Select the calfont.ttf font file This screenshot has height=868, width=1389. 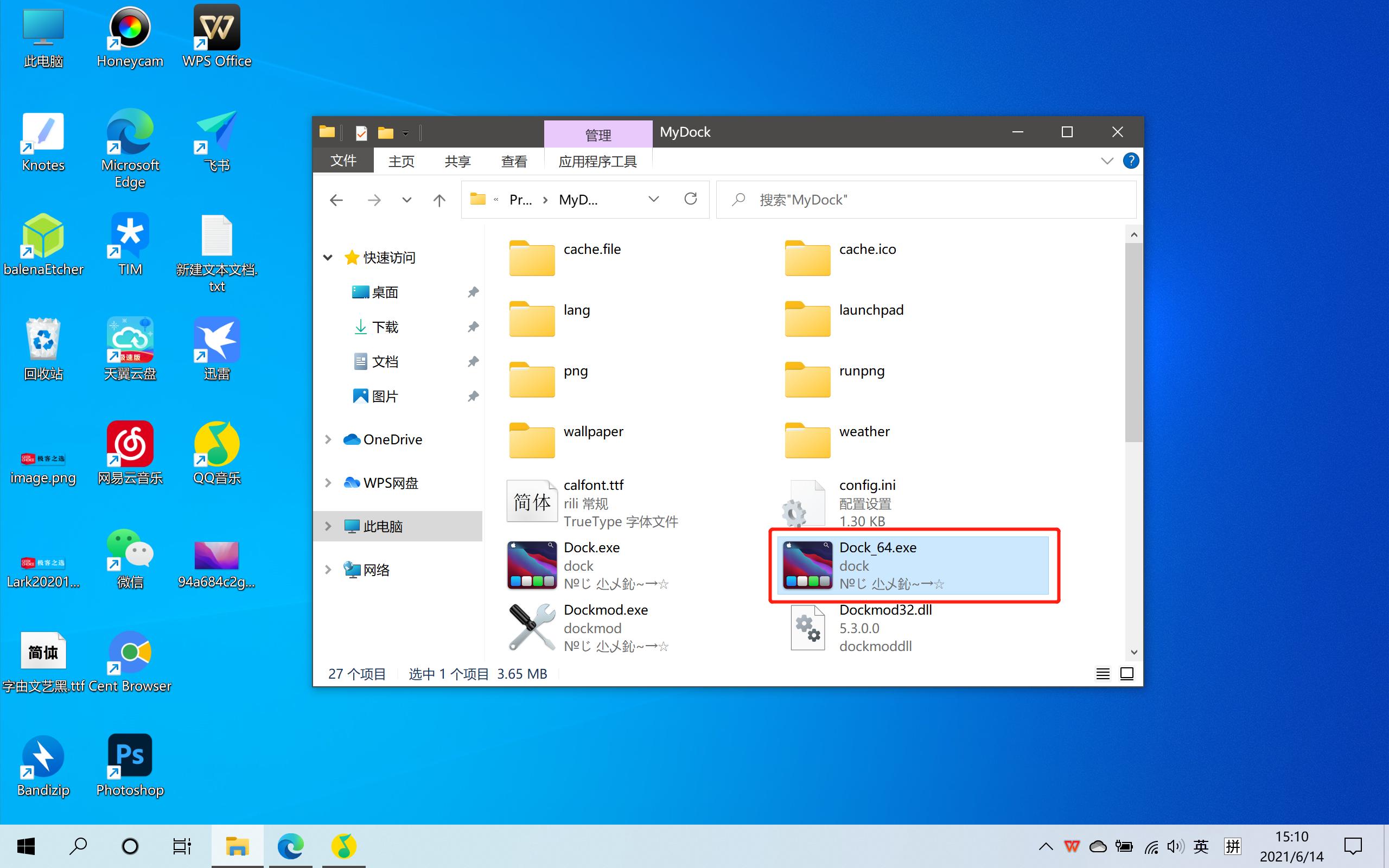coord(594,485)
